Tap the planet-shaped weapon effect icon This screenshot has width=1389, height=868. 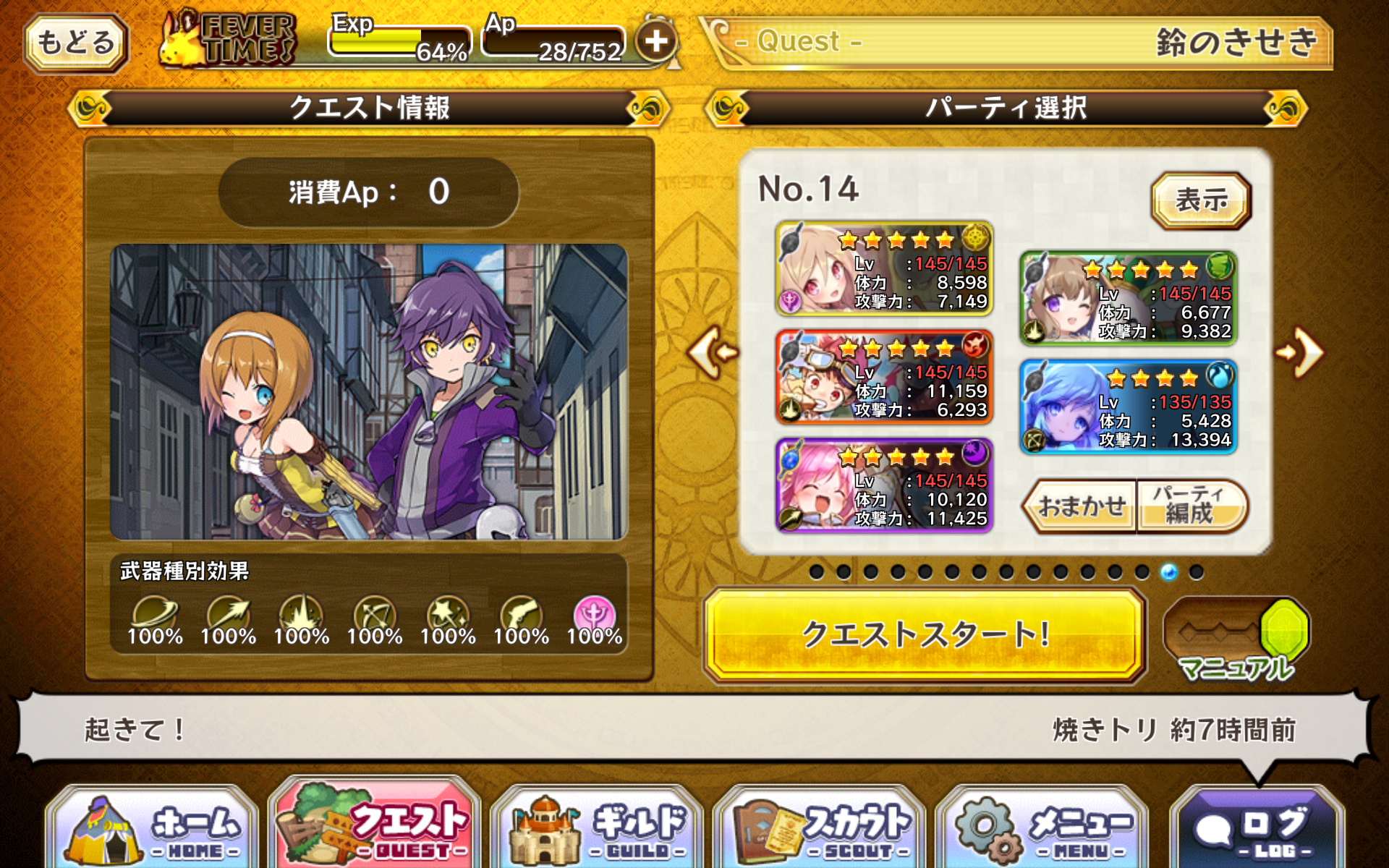pyautogui.click(x=155, y=615)
